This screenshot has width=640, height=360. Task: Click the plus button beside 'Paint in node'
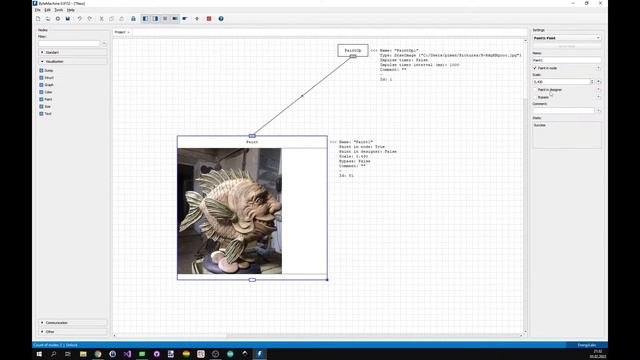[x=598, y=68]
